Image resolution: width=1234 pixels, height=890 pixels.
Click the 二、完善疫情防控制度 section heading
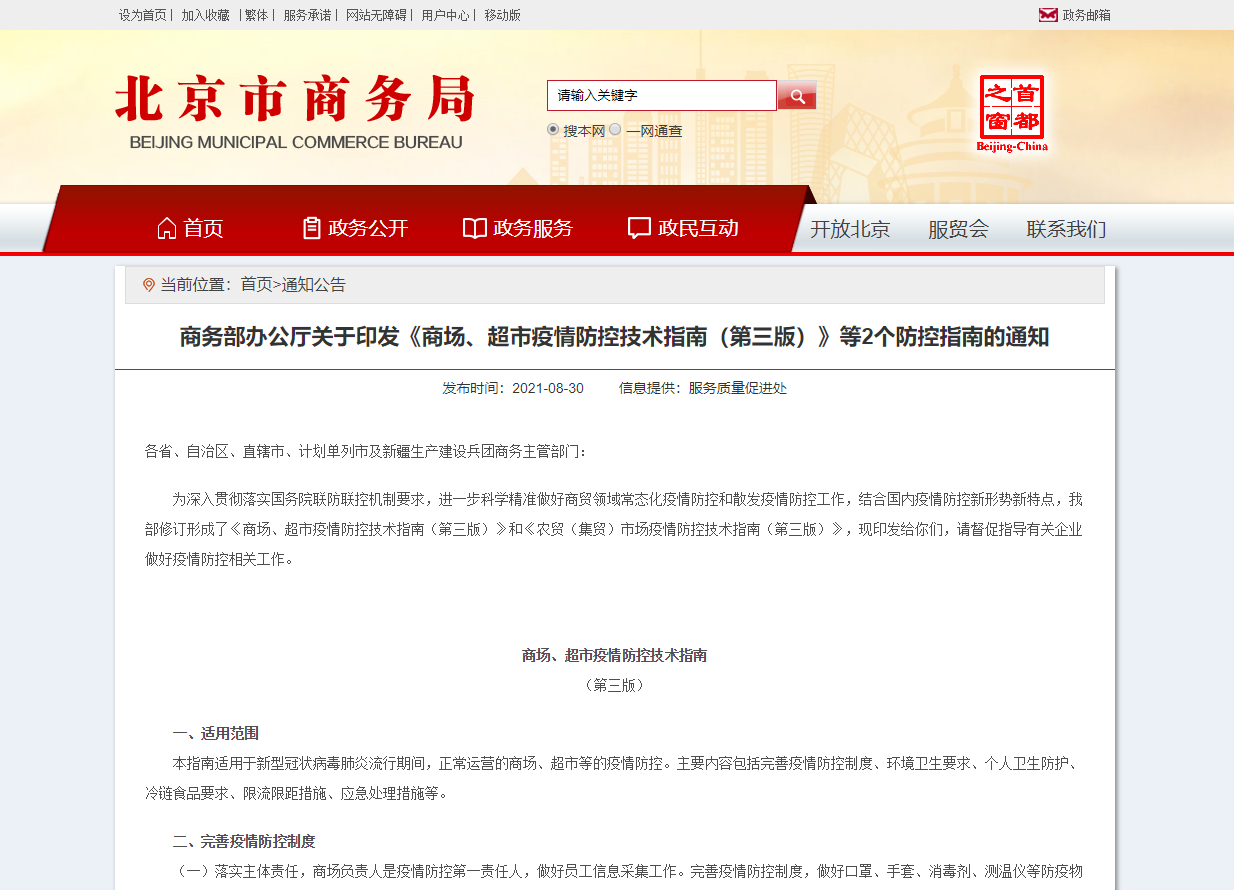click(x=244, y=841)
